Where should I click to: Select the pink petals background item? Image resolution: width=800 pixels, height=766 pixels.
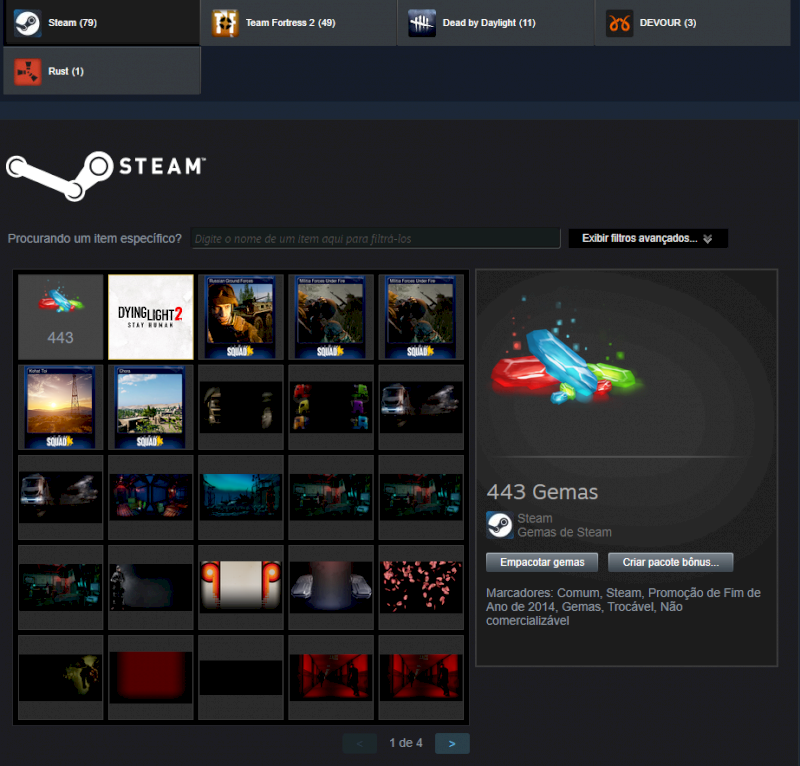point(420,587)
